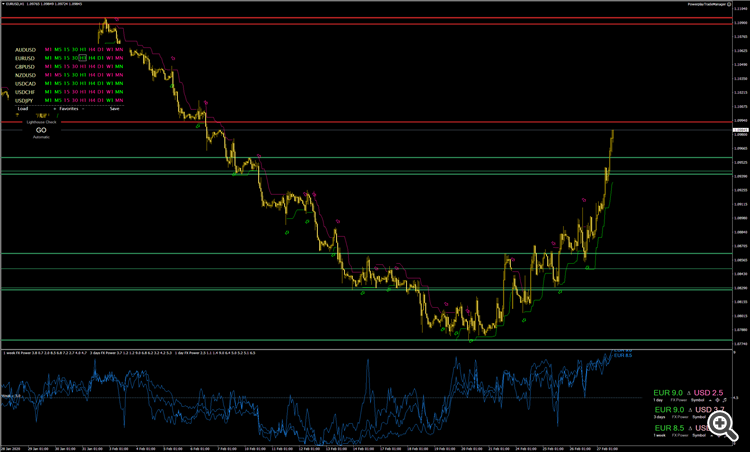
Task: Click the Lighthouse Check label
Action: 42,122
